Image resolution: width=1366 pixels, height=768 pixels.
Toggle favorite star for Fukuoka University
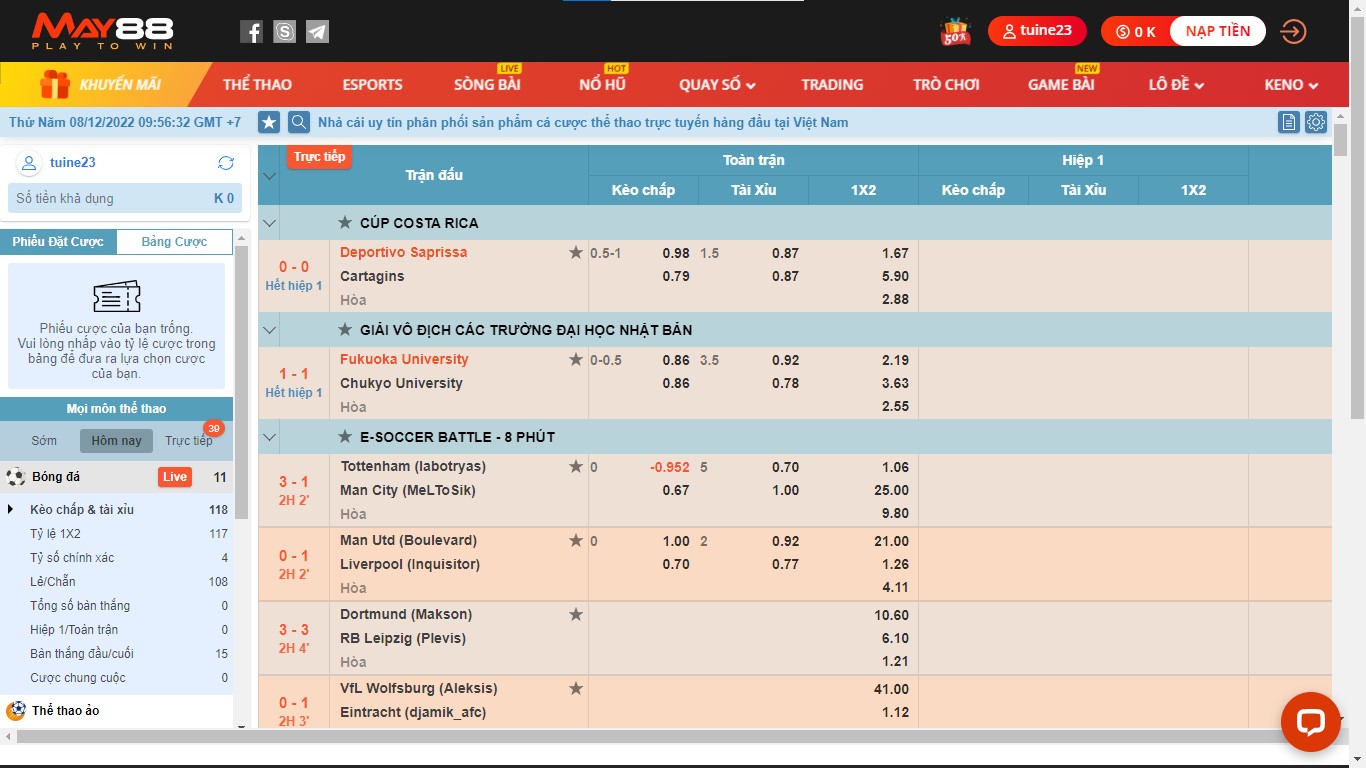click(576, 360)
